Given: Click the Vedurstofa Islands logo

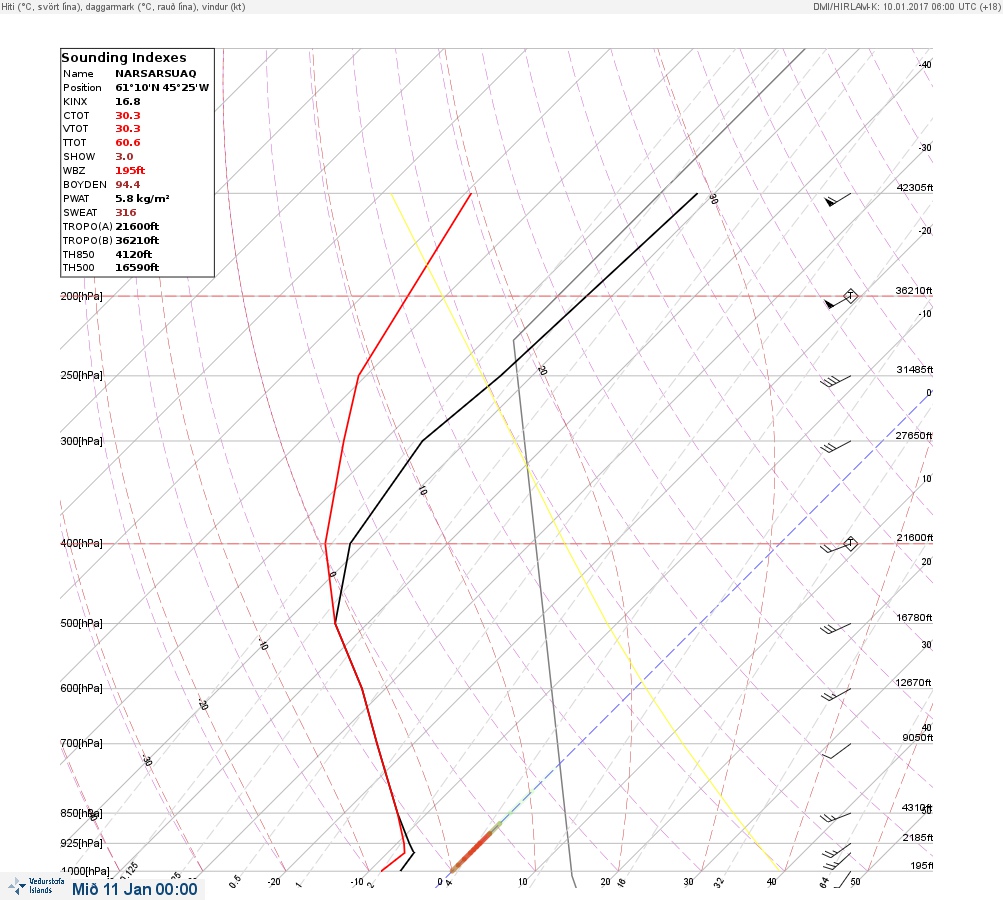Looking at the screenshot, I should (36, 886).
